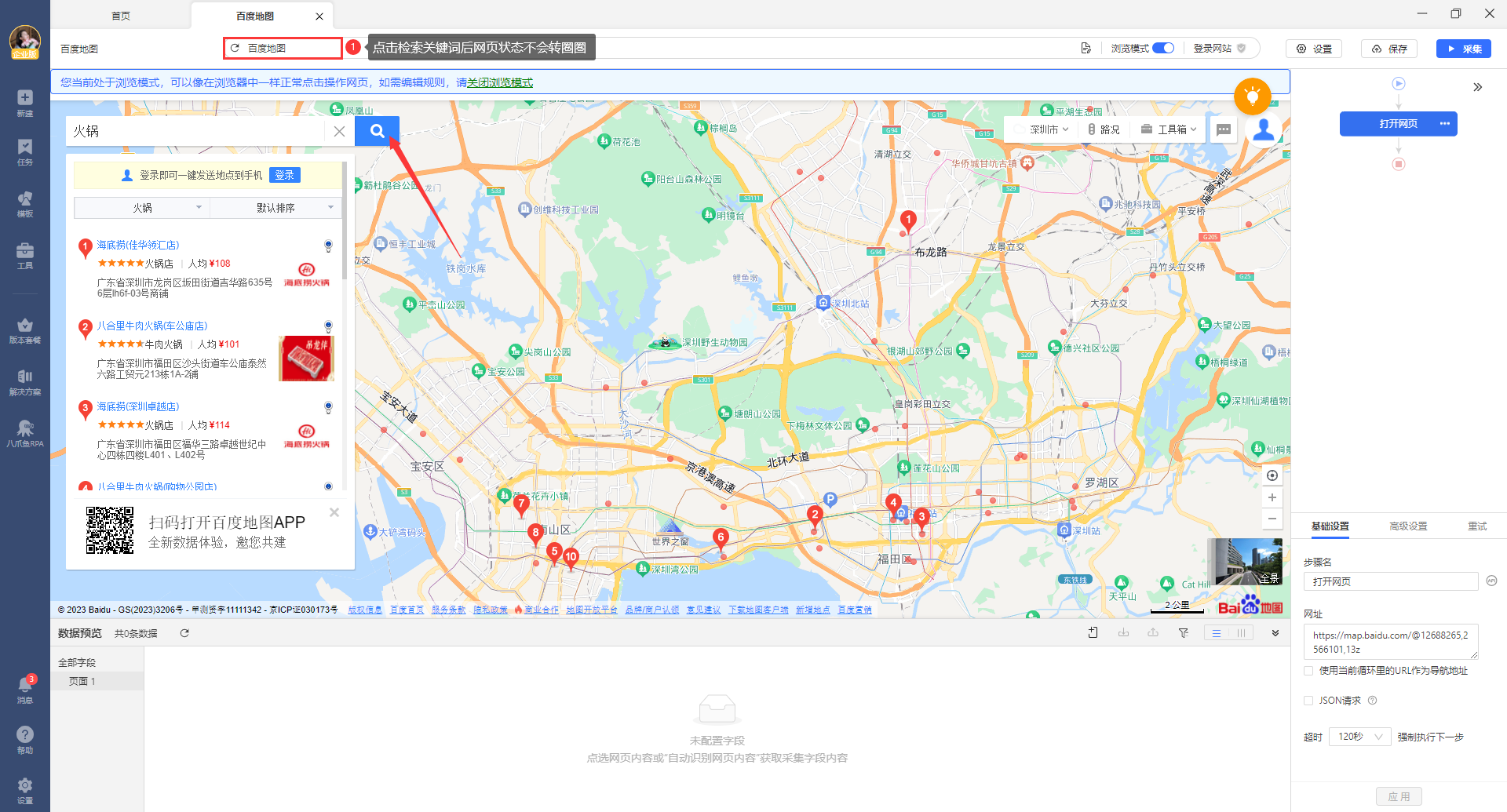
Task: Select the 基础设置 tab
Action: tap(1330, 526)
